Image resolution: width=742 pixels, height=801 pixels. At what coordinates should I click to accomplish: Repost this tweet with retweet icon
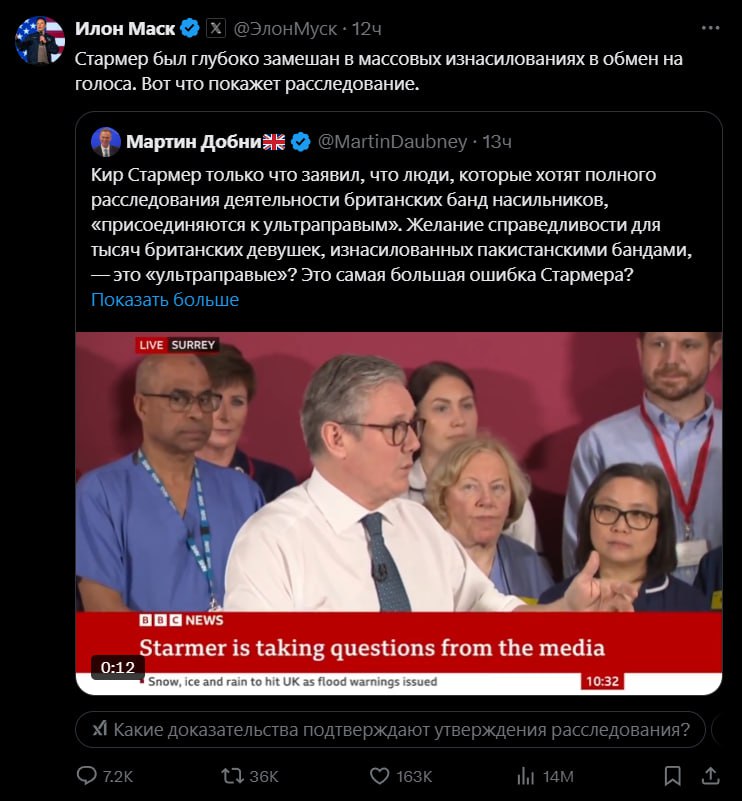click(x=232, y=776)
